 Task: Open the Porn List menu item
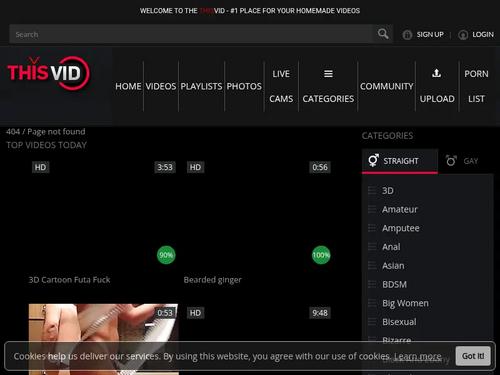tap(476, 86)
